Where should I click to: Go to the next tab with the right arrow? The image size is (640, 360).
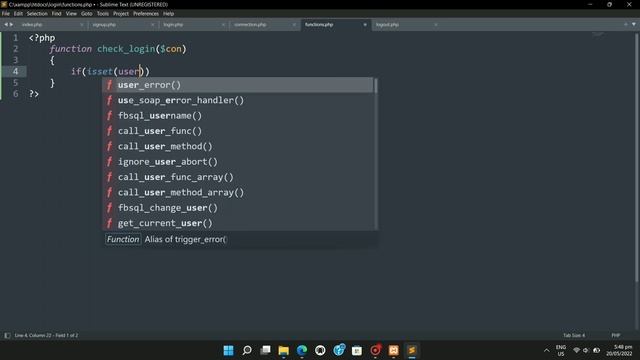(x=11, y=24)
